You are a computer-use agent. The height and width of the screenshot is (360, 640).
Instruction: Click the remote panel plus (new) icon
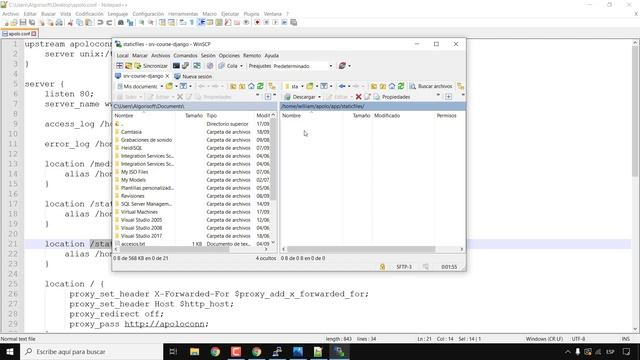click(x=449, y=97)
